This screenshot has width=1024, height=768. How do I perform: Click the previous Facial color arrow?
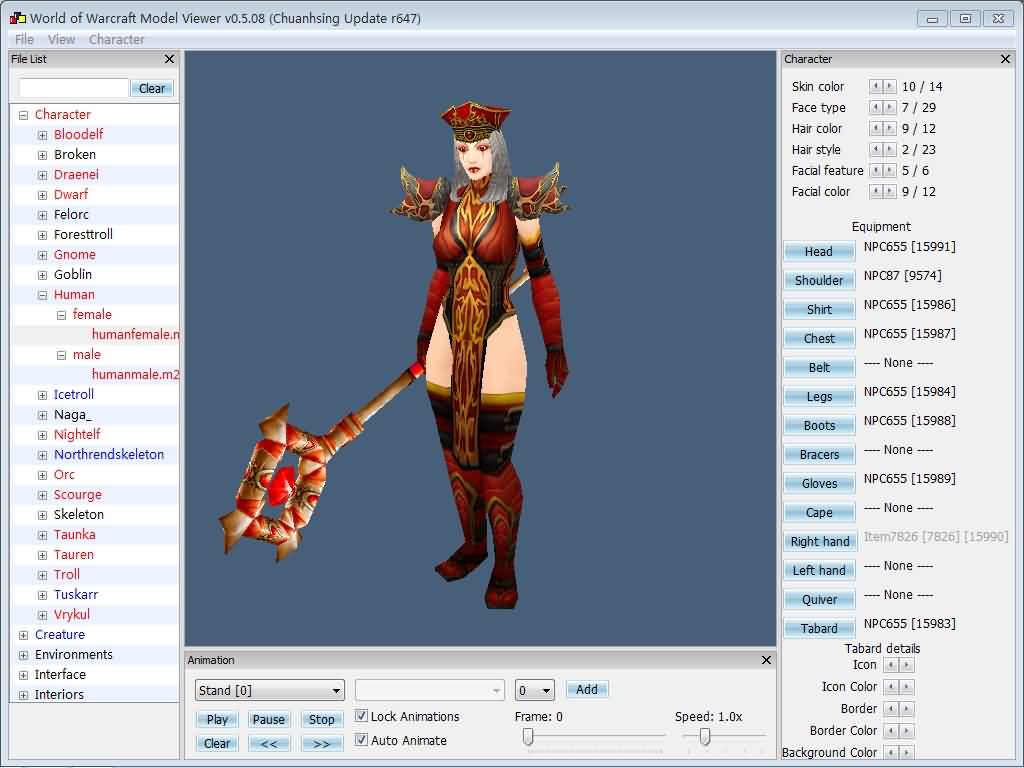coord(876,191)
